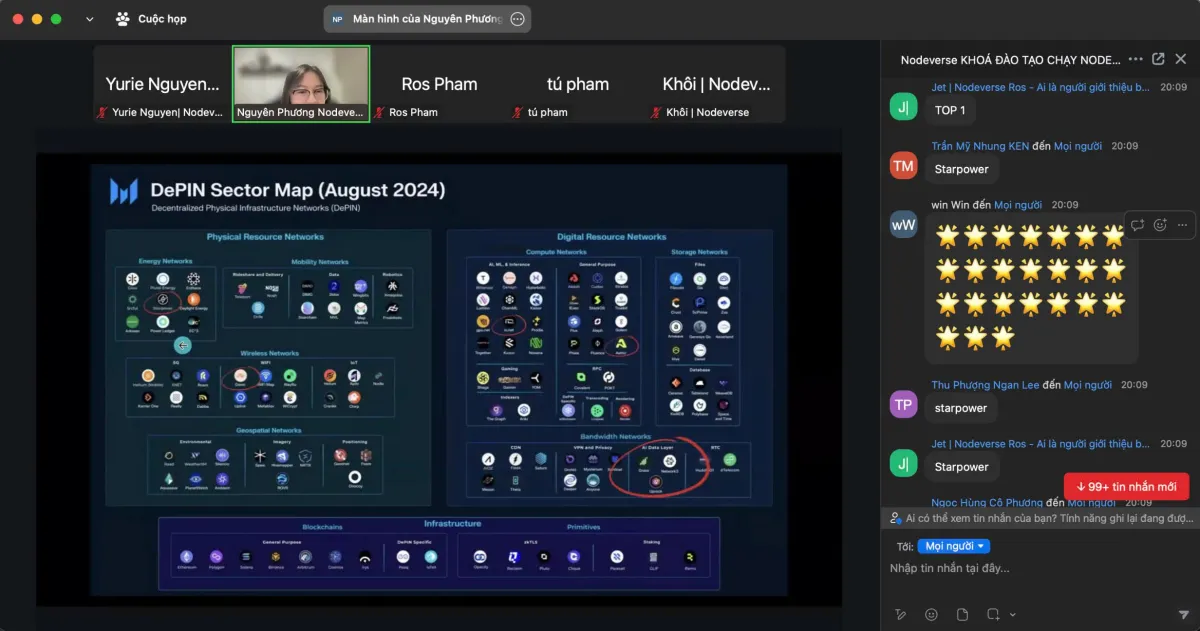Click the green fullscreen window button

click(x=56, y=19)
